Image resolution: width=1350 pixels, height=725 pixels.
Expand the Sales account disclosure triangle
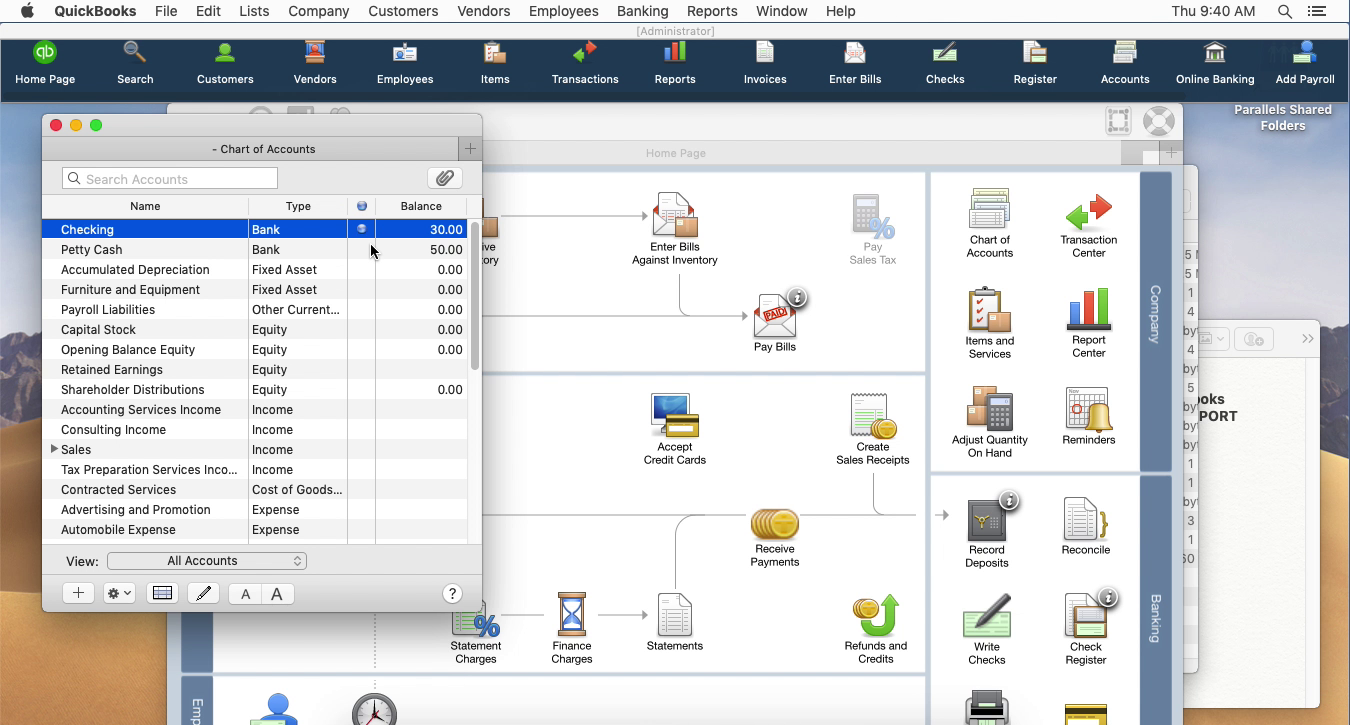pos(54,449)
